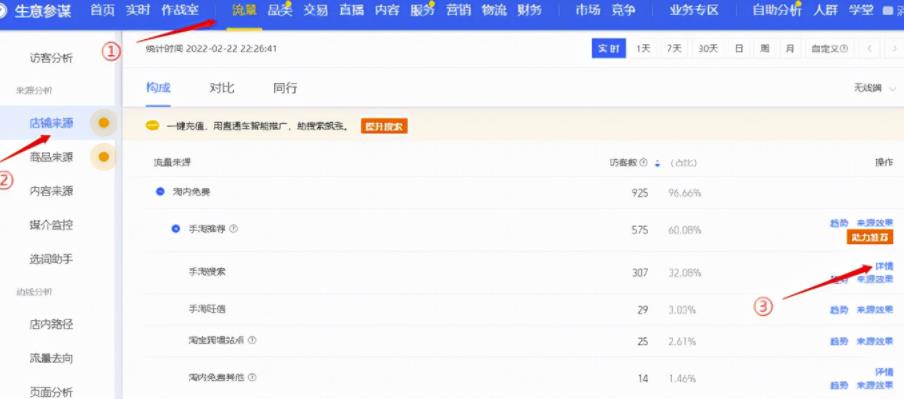Open 流量去向 in the sidebar
904x399 pixels.
pos(51,358)
